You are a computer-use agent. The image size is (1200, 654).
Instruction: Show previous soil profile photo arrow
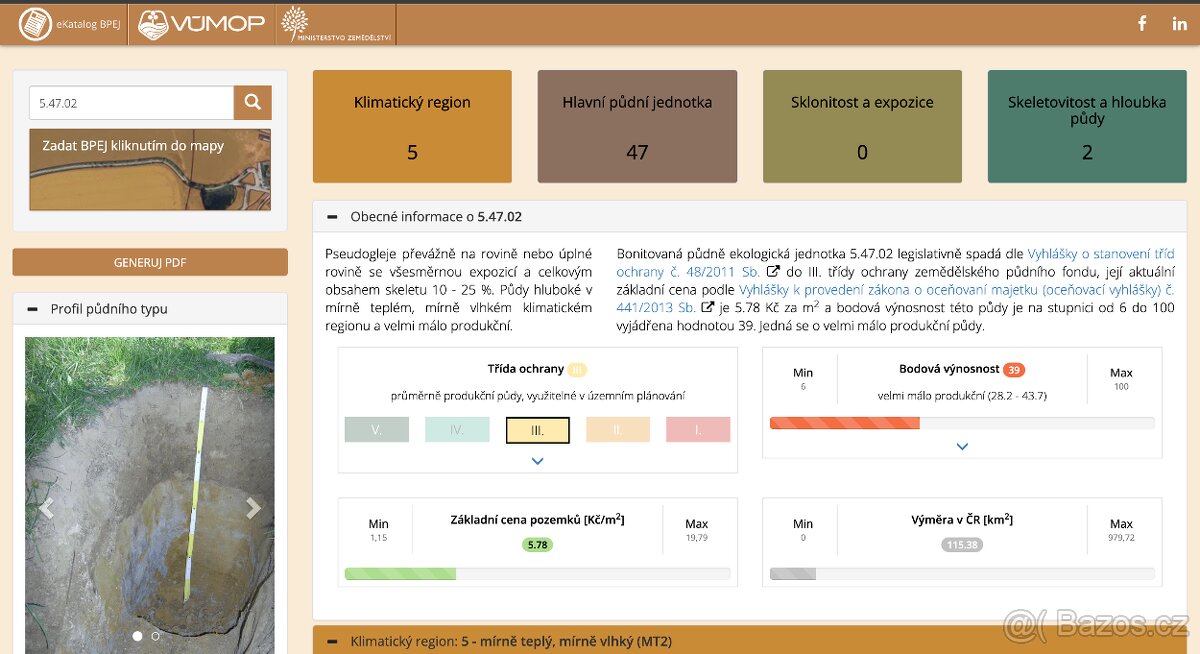(x=46, y=508)
